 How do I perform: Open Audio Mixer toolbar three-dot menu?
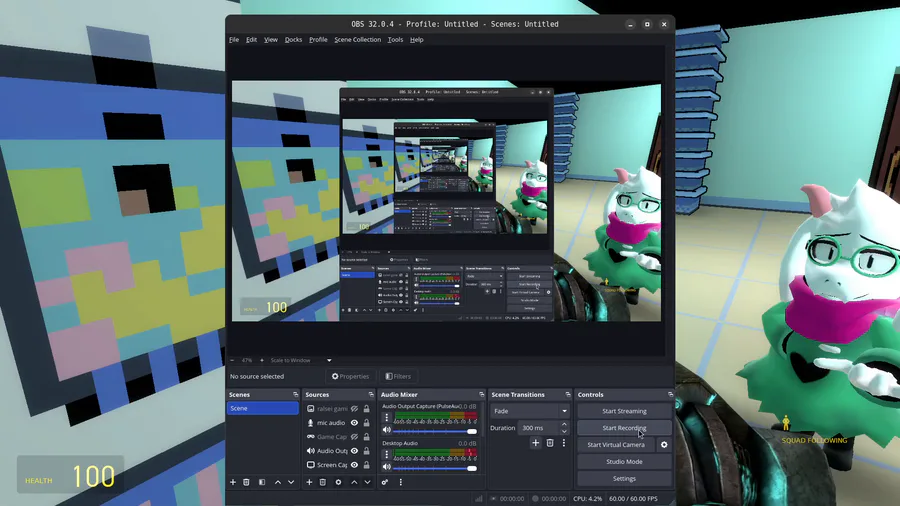point(401,482)
